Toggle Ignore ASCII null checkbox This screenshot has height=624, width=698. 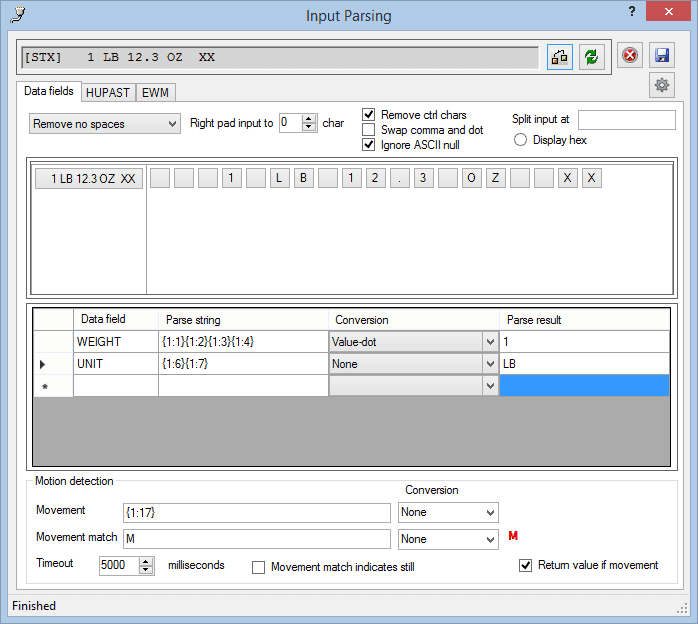[369, 145]
